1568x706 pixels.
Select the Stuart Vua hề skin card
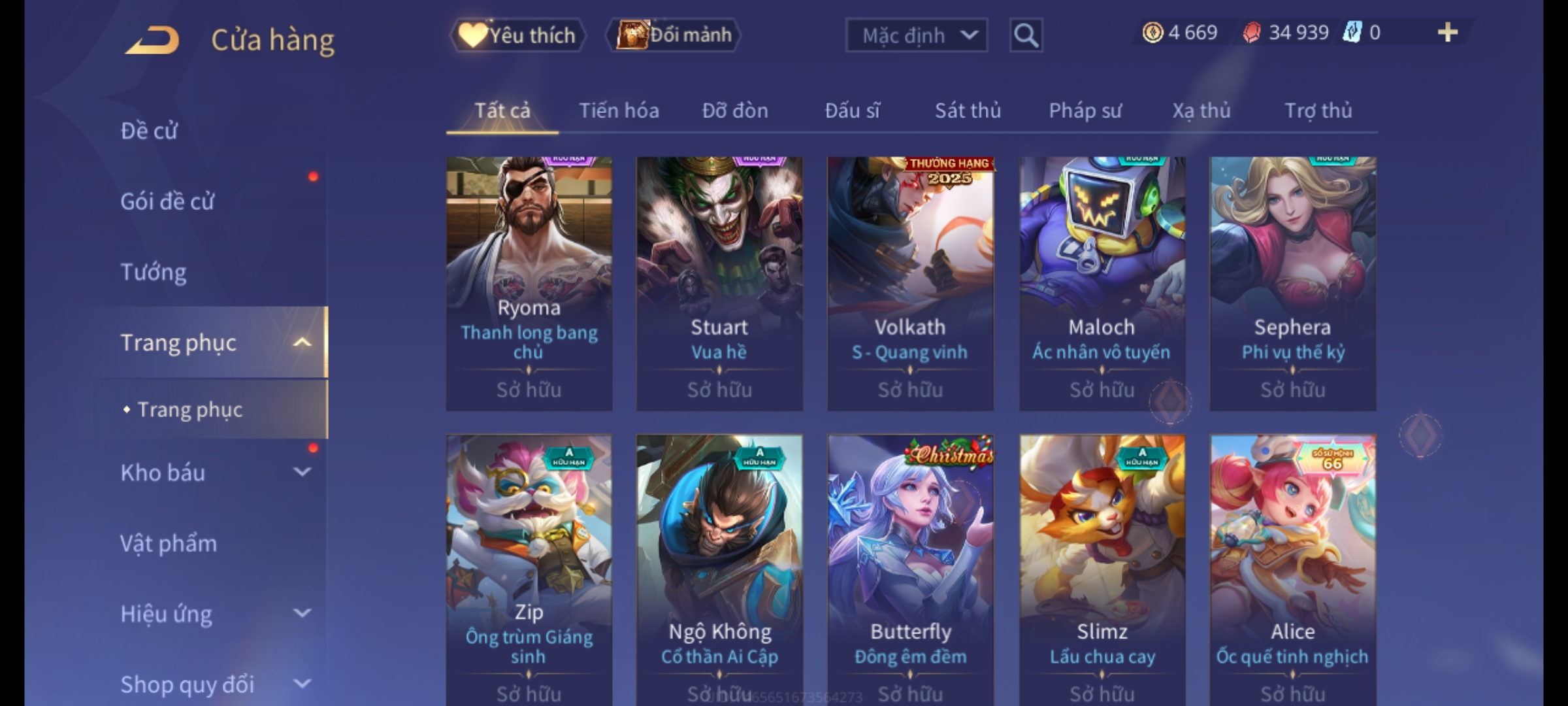click(x=719, y=284)
